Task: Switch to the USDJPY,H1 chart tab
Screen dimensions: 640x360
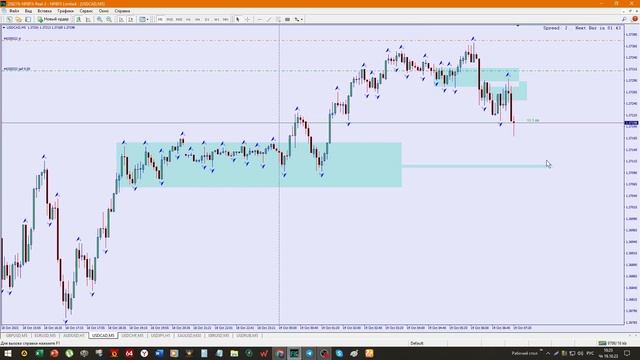Action: click(160, 336)
